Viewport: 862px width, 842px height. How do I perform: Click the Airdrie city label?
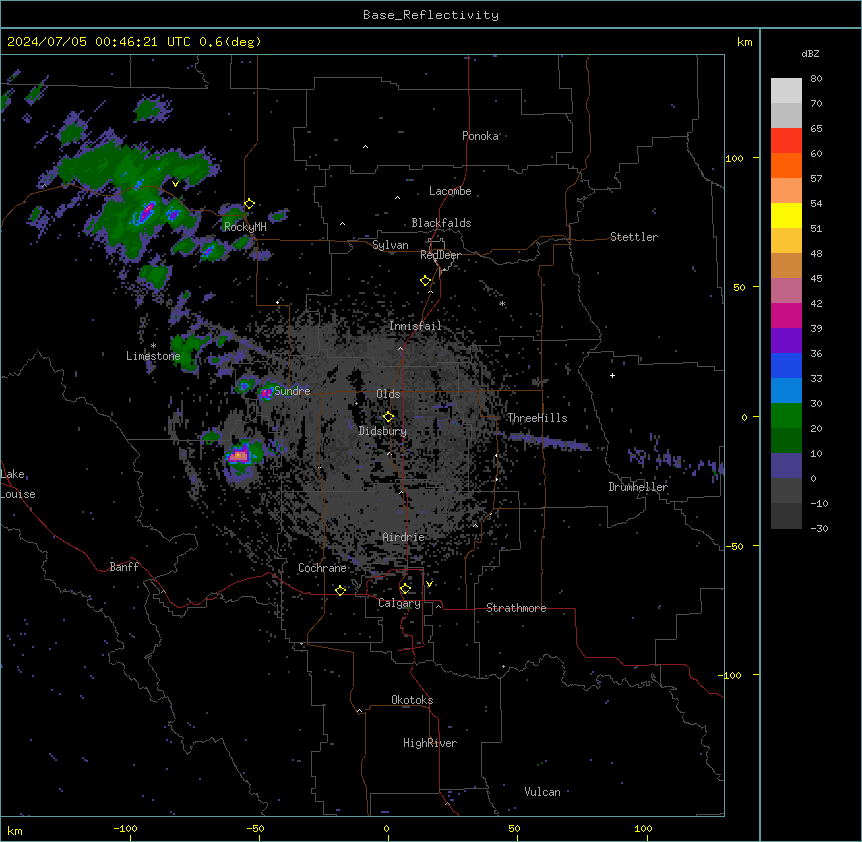tap(404, 537)
